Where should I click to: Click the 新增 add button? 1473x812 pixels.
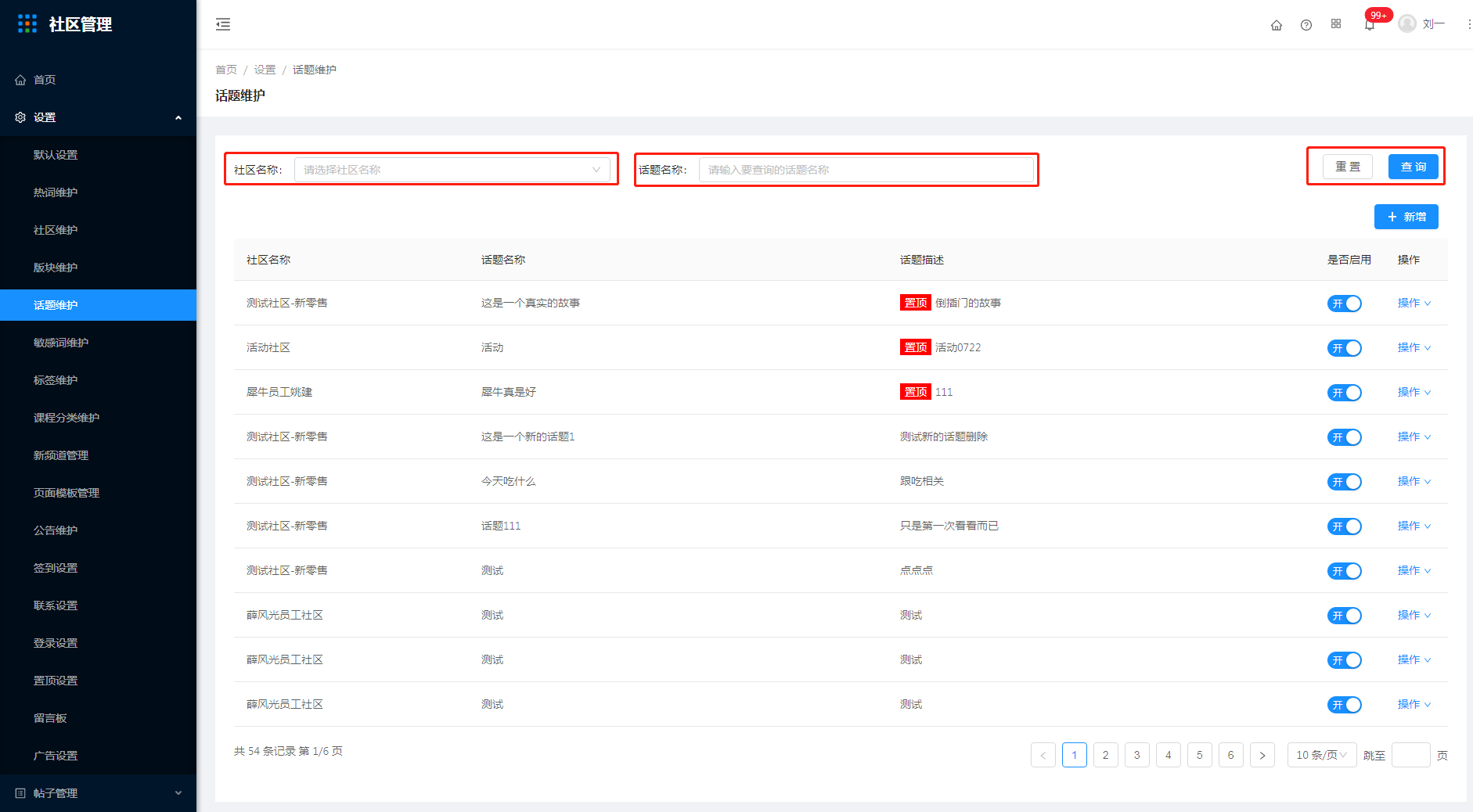click(1406, 217)
